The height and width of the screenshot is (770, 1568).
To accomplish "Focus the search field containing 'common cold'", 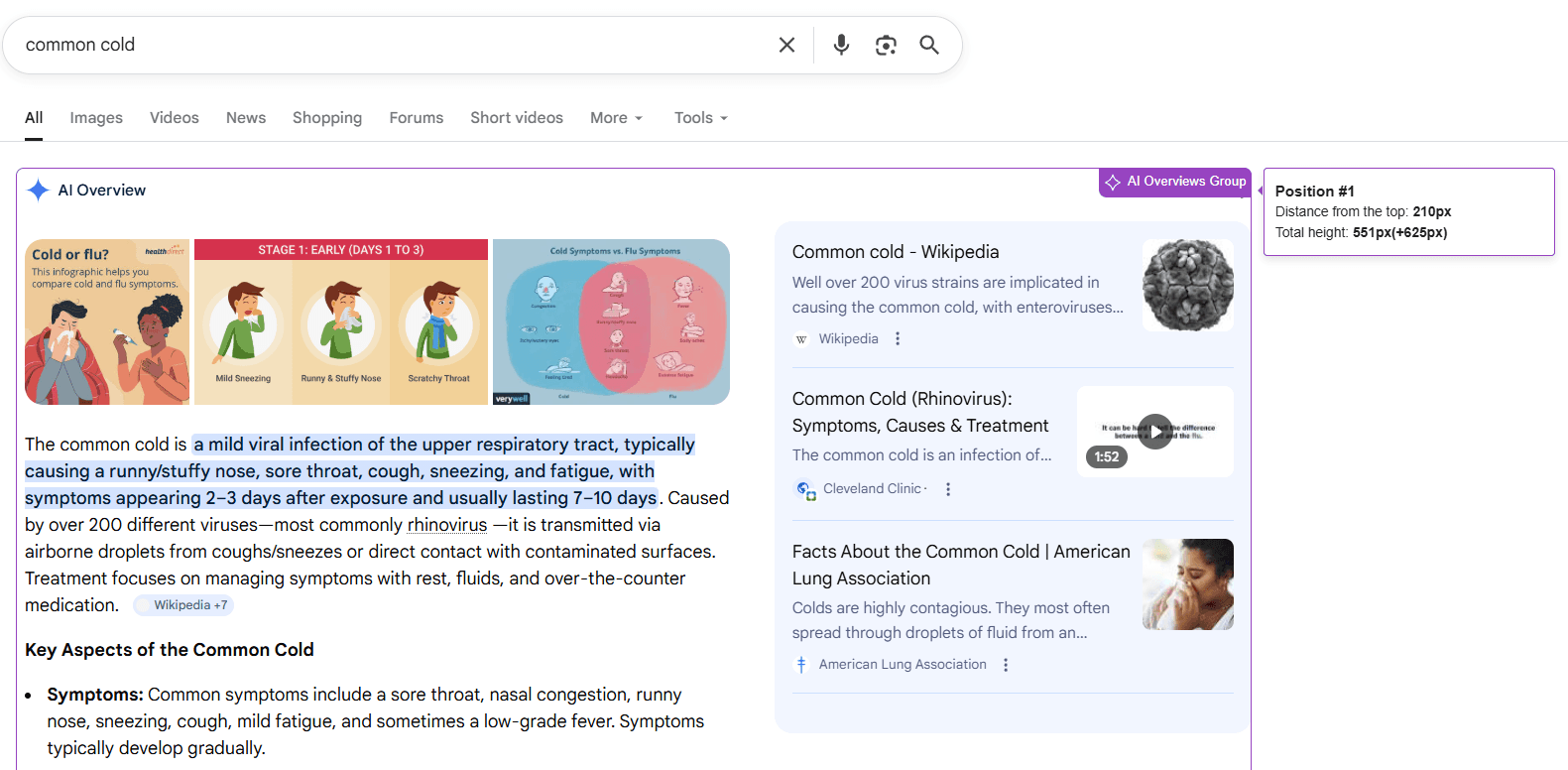I will 397,45.
